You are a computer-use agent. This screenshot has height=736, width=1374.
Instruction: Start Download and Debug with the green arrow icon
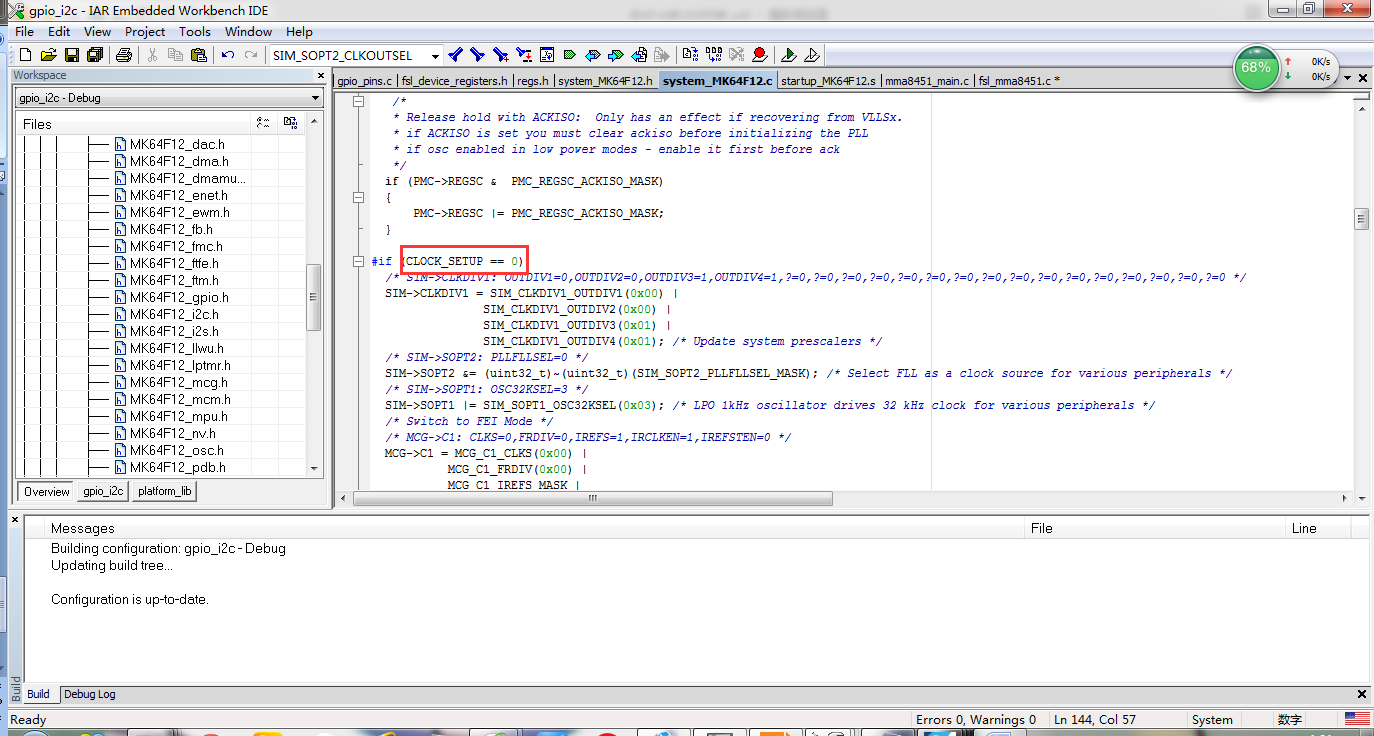click(x=788, y=55)
